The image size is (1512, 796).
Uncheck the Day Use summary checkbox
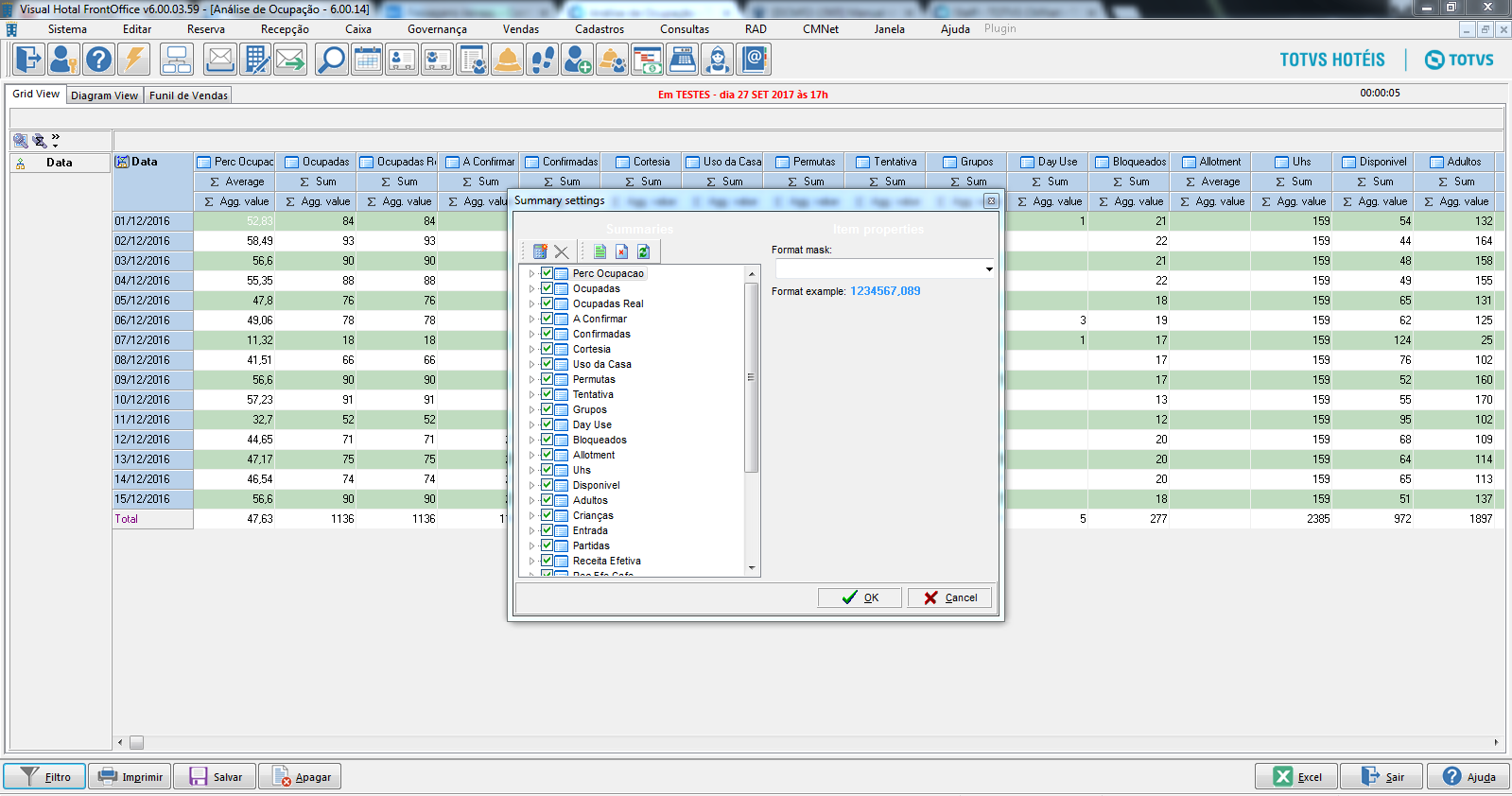click(x=547, y=424)
